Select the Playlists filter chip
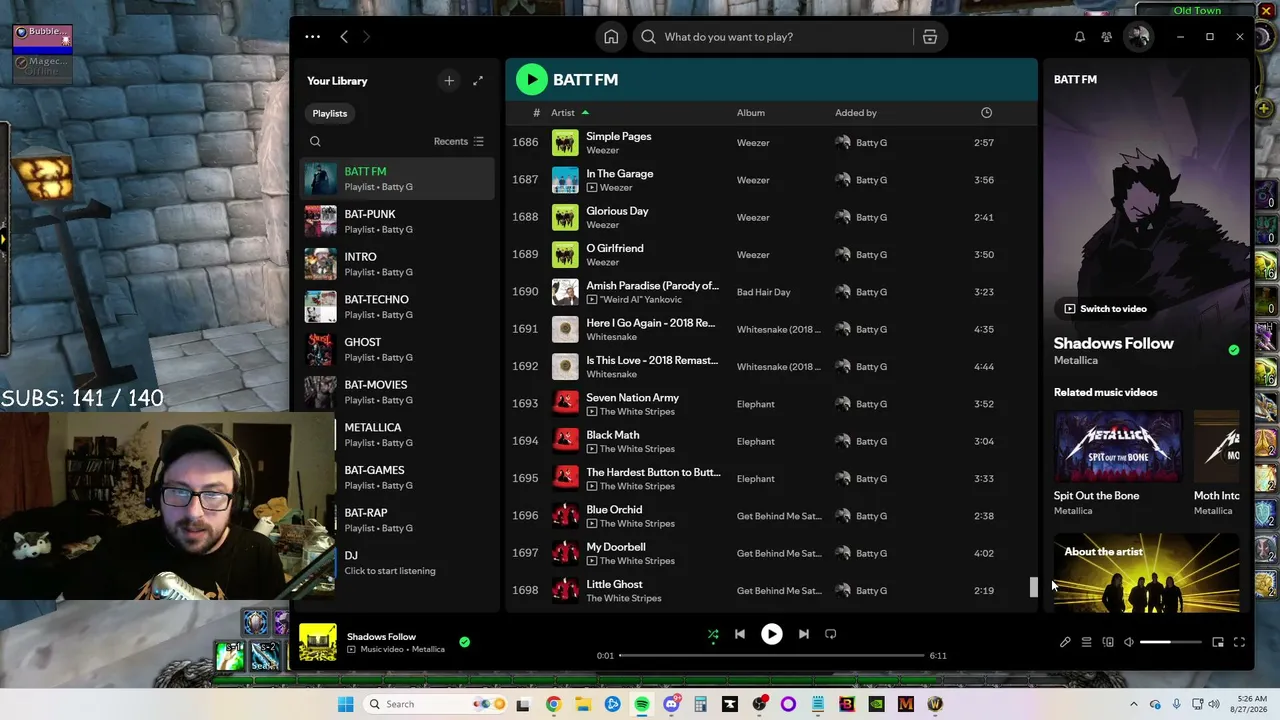 point(330,114)
